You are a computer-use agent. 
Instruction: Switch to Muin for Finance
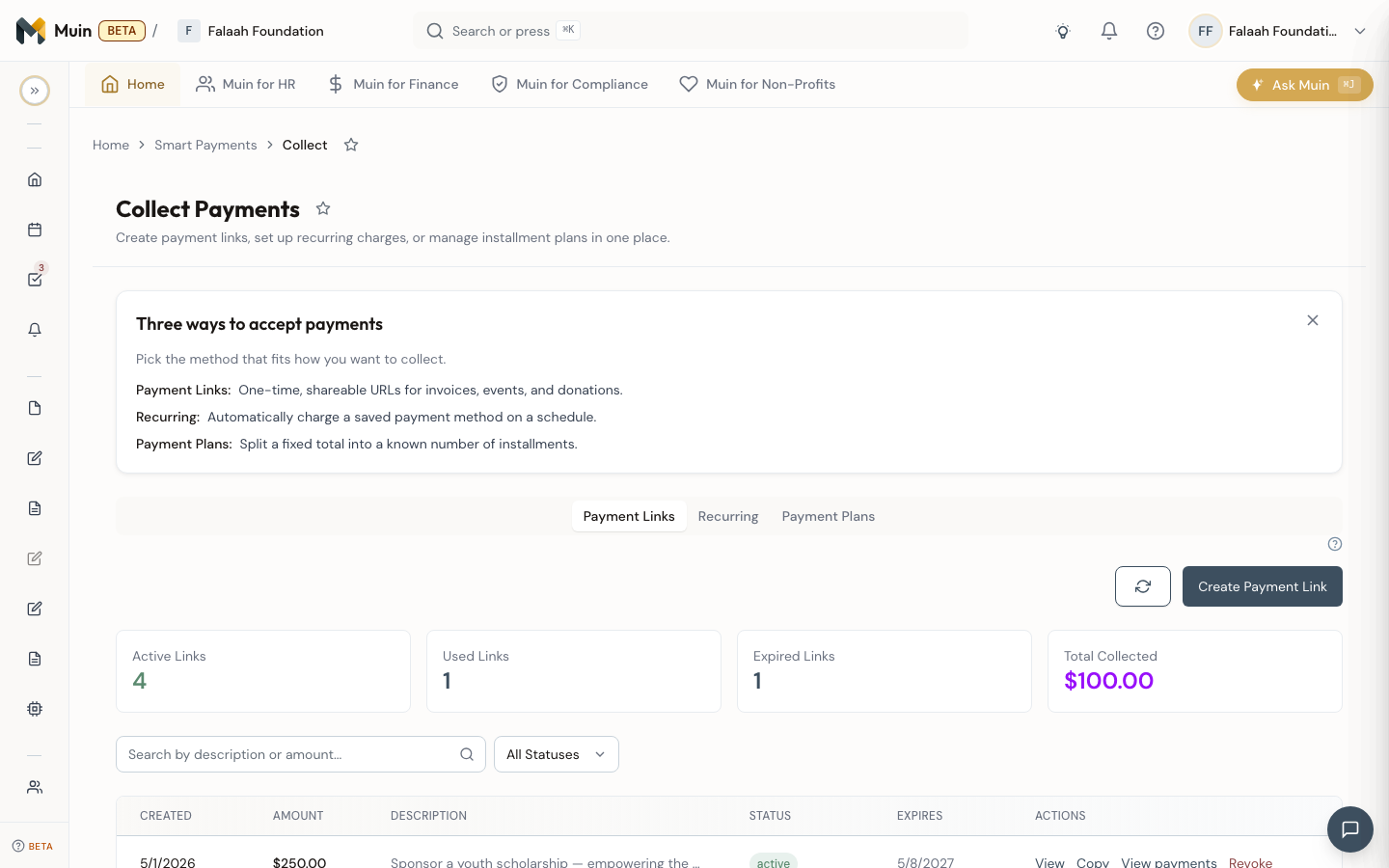(393, 84)
